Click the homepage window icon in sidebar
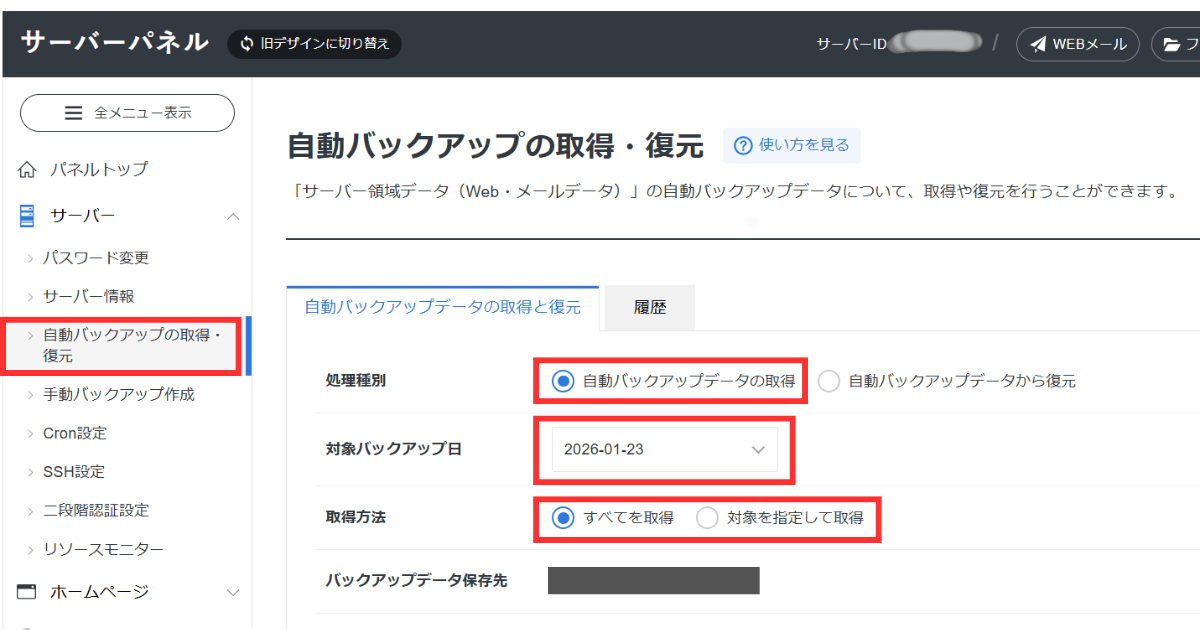Image resolution: width=1200 pixels, height=630 pixels. (27, 592)
